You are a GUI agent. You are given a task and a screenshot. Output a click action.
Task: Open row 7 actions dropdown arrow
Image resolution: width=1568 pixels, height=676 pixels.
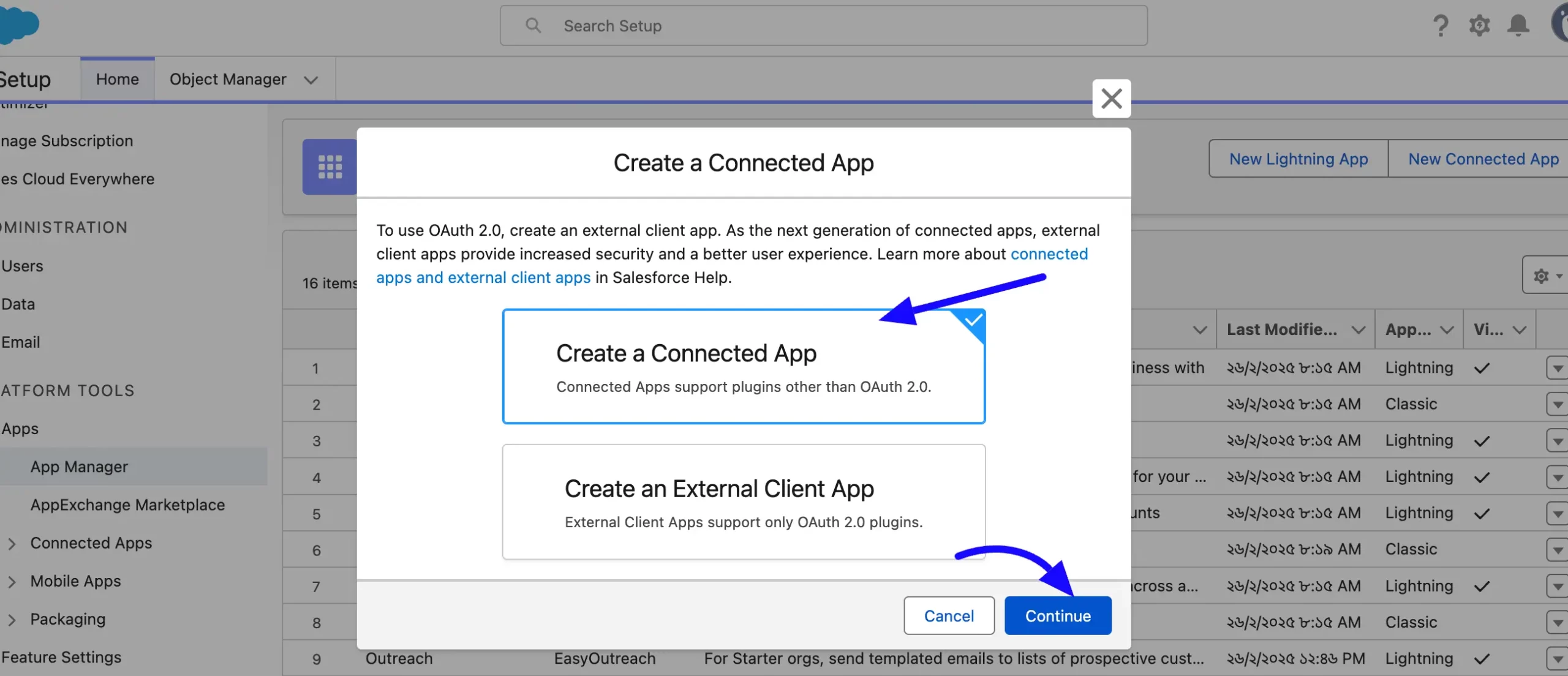[1556, 587]
